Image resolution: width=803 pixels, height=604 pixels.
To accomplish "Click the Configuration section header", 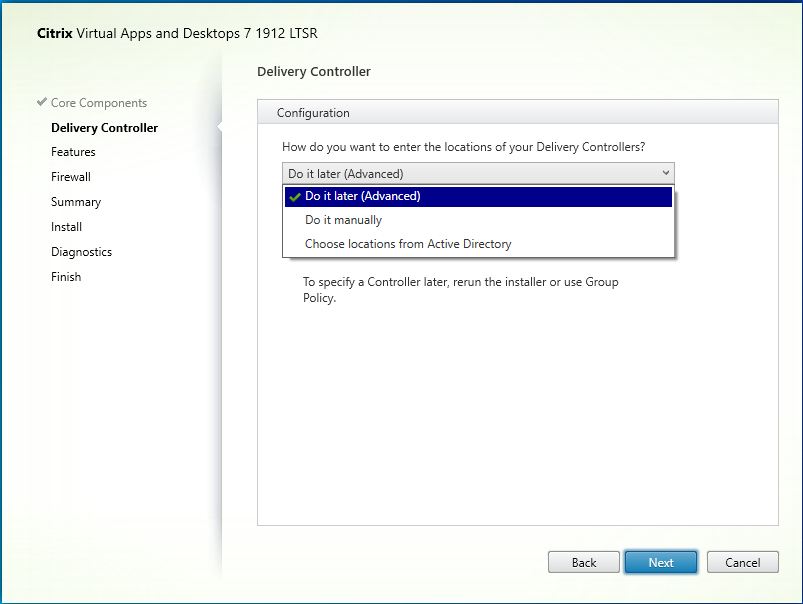I will pyautogui.click(x=313, y=113).
